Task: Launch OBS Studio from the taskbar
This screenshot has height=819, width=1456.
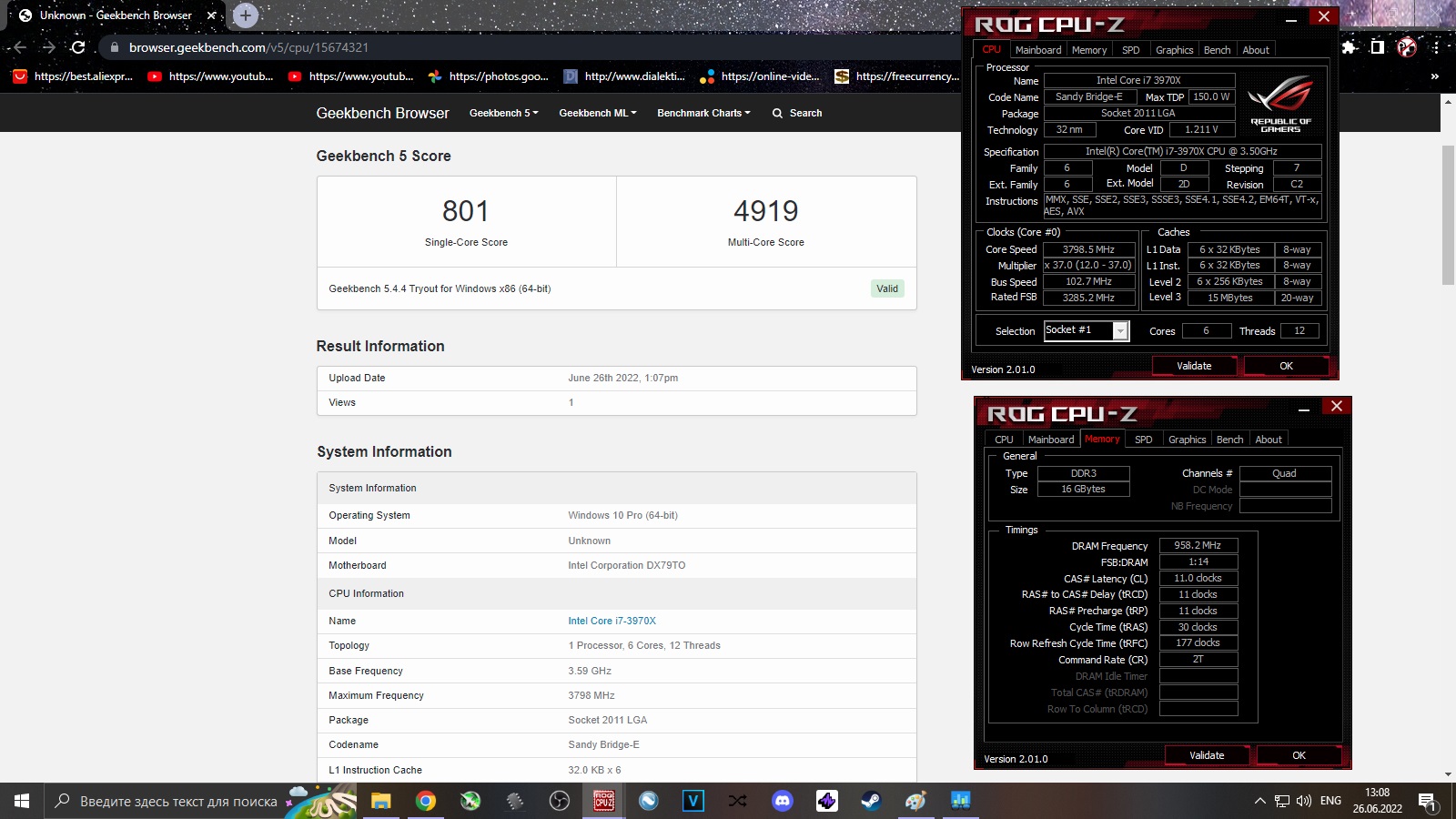Action: click(x=560, y=801)
